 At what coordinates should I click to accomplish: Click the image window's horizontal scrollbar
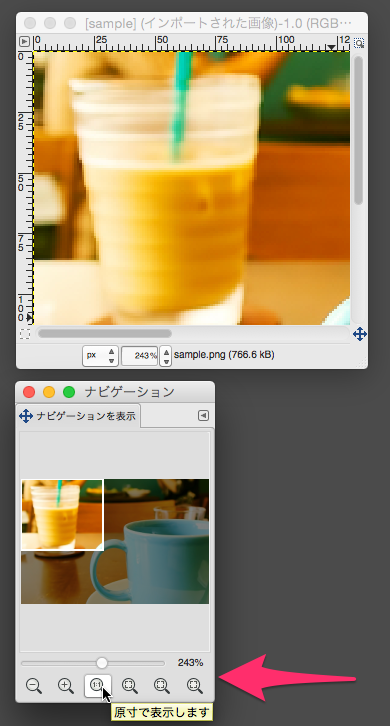point(105,333)
